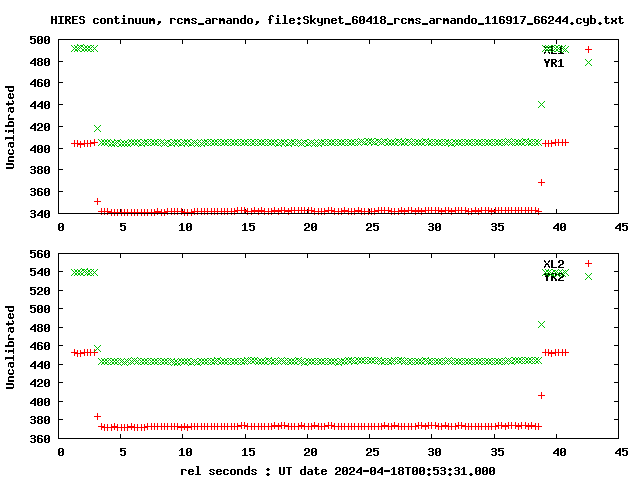640x480 pixels.
Task: Click the lone XL2 point near value 383
Action: [97, 416]
